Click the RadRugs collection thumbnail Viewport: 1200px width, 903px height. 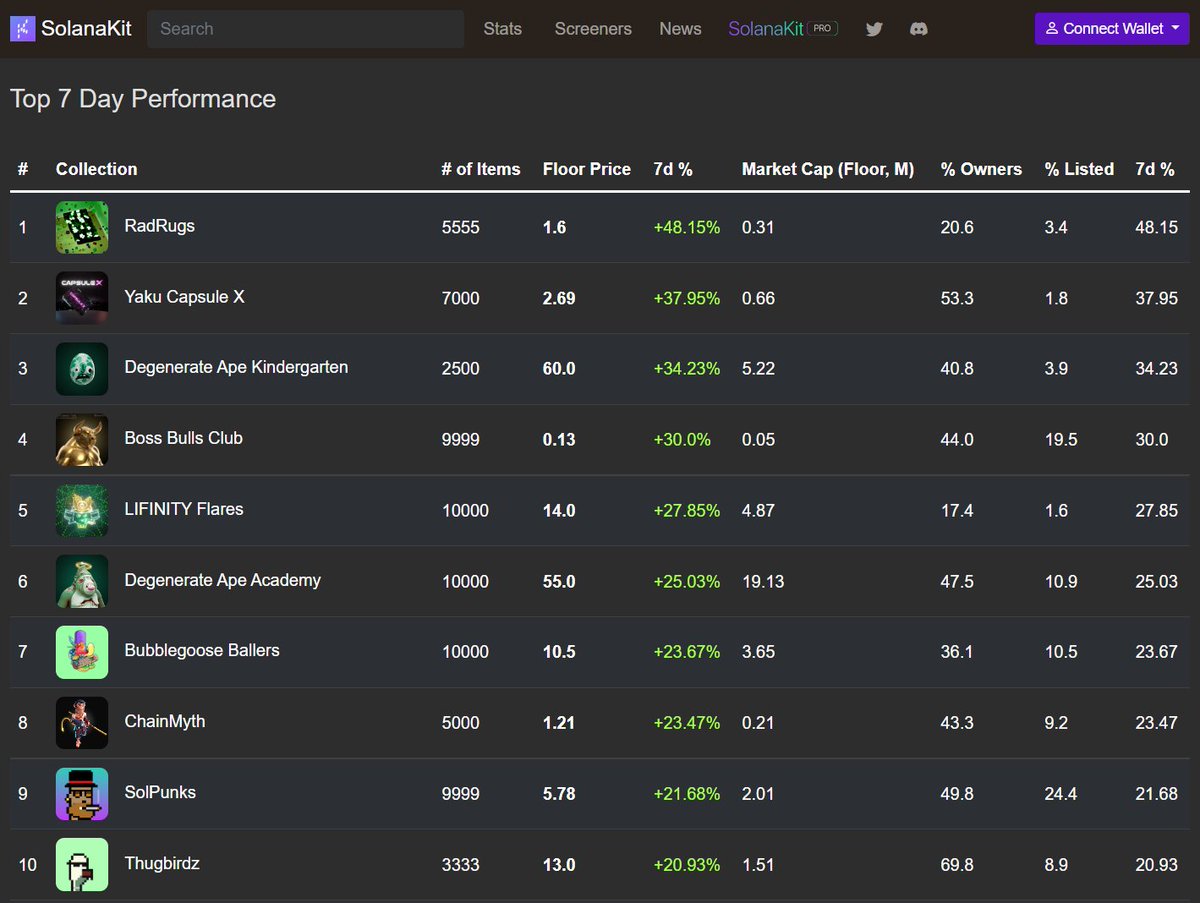(x=82, y=227)
